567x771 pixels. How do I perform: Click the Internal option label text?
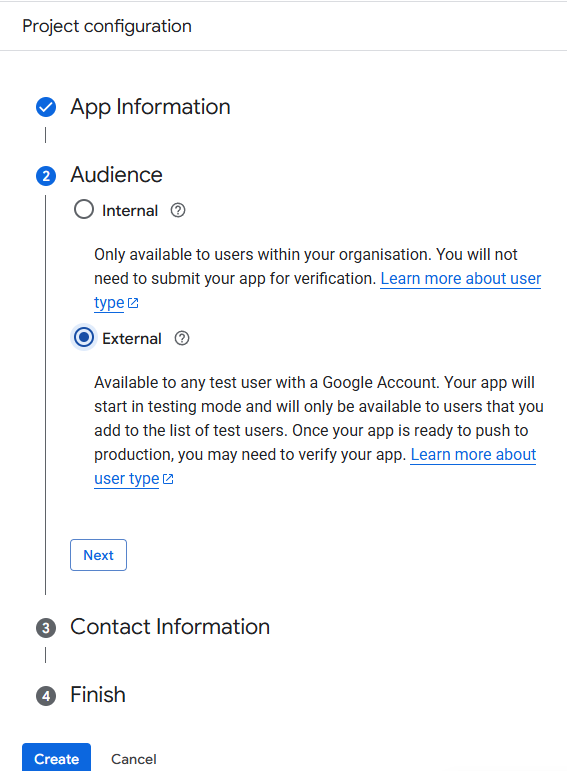point(130,210)
